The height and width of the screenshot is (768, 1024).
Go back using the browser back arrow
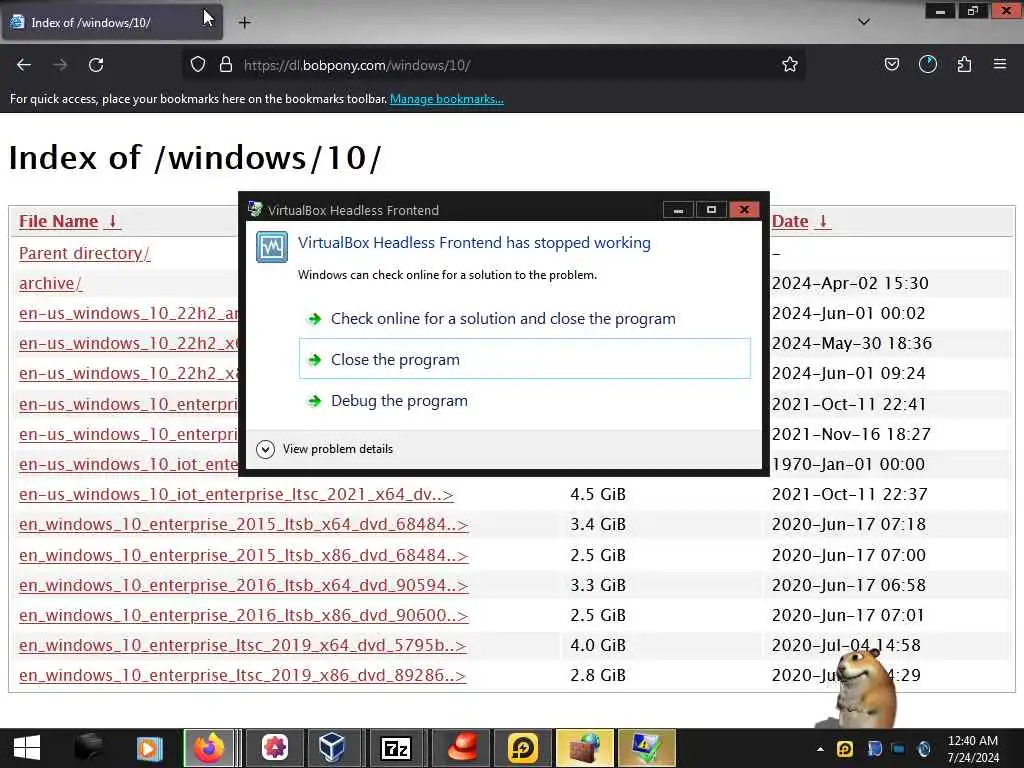[24, 65]
